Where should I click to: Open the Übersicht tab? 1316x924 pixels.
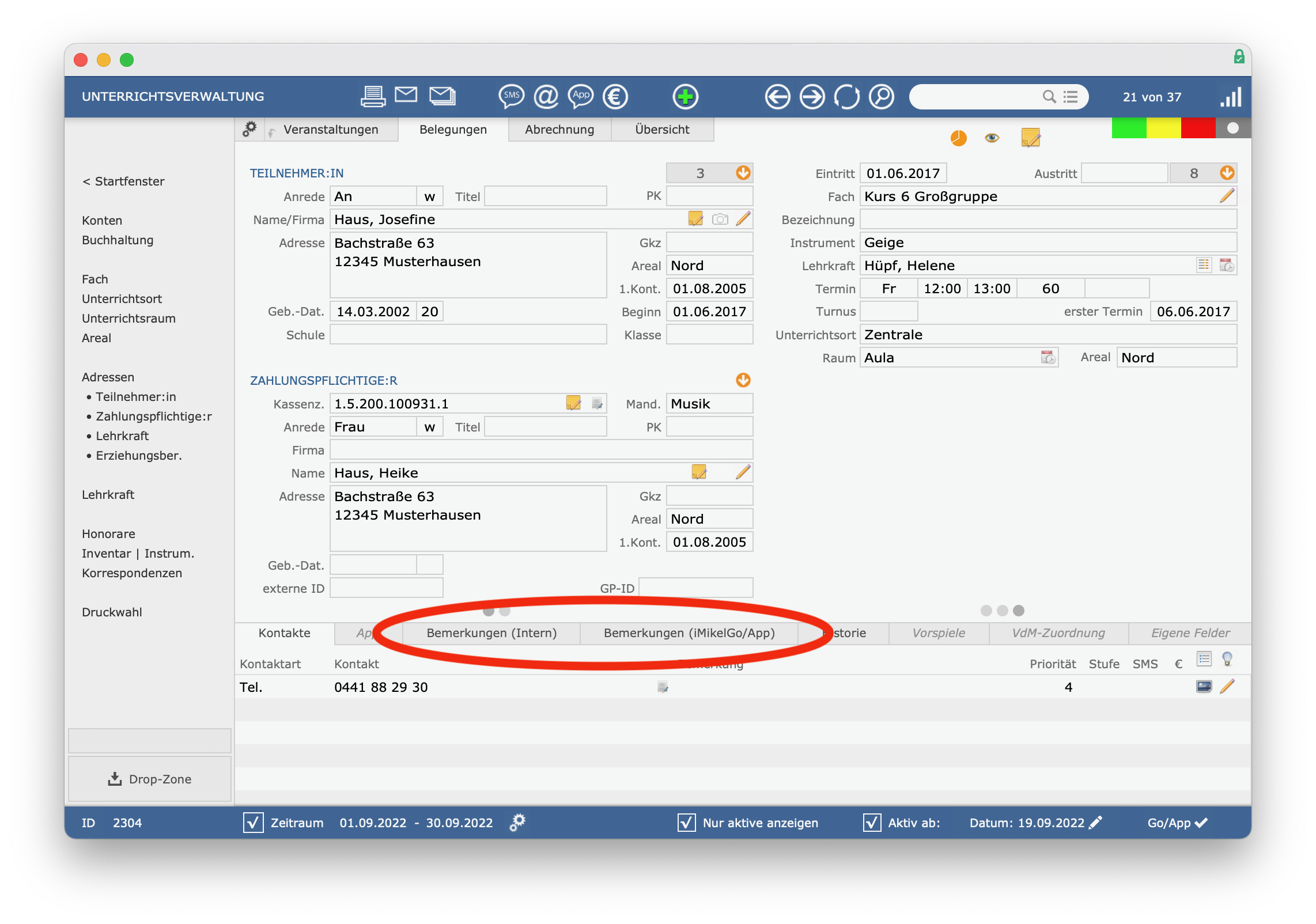click(x=662, y=130)
